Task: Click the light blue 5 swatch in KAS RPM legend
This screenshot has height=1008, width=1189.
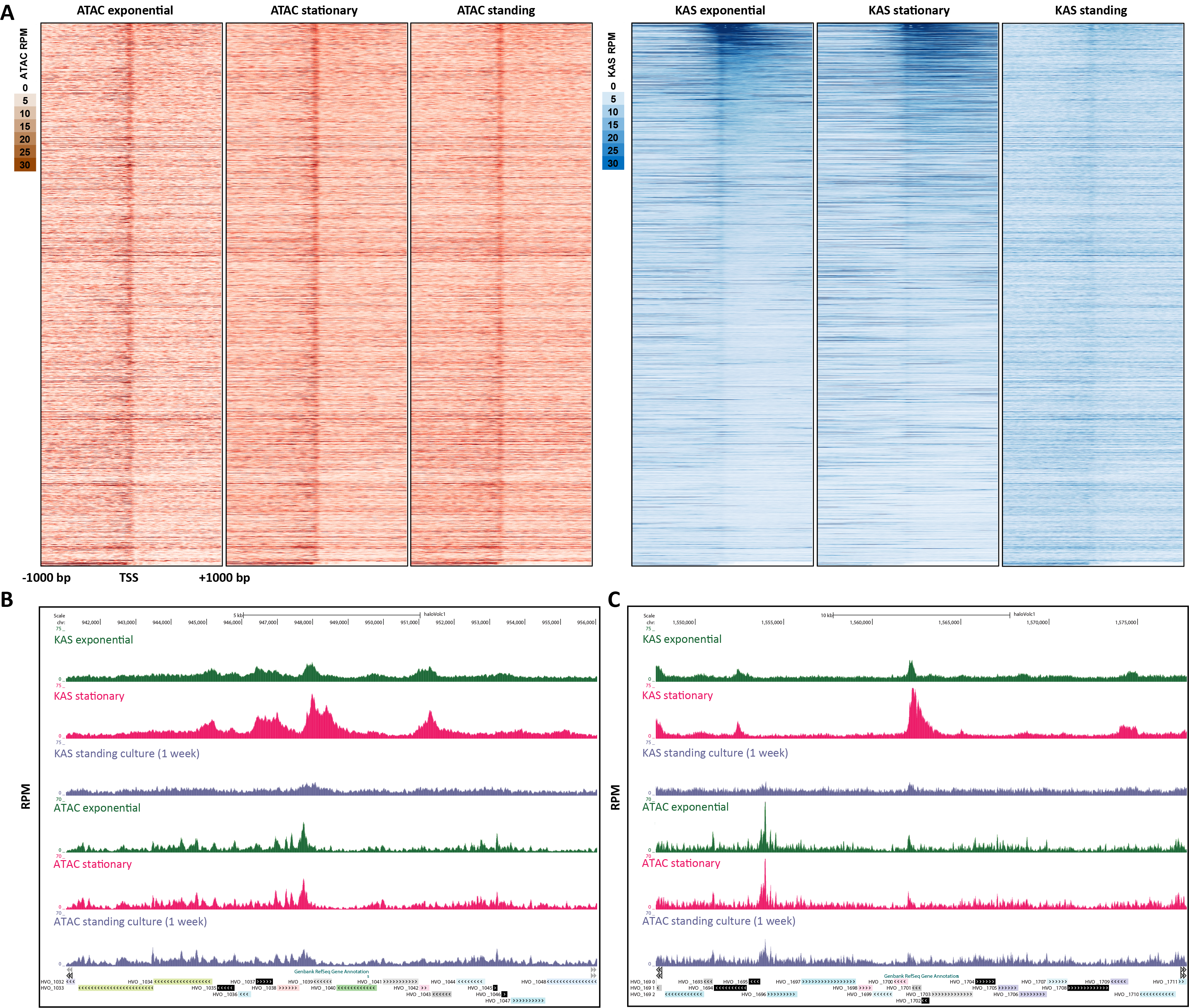Action: 613,99
